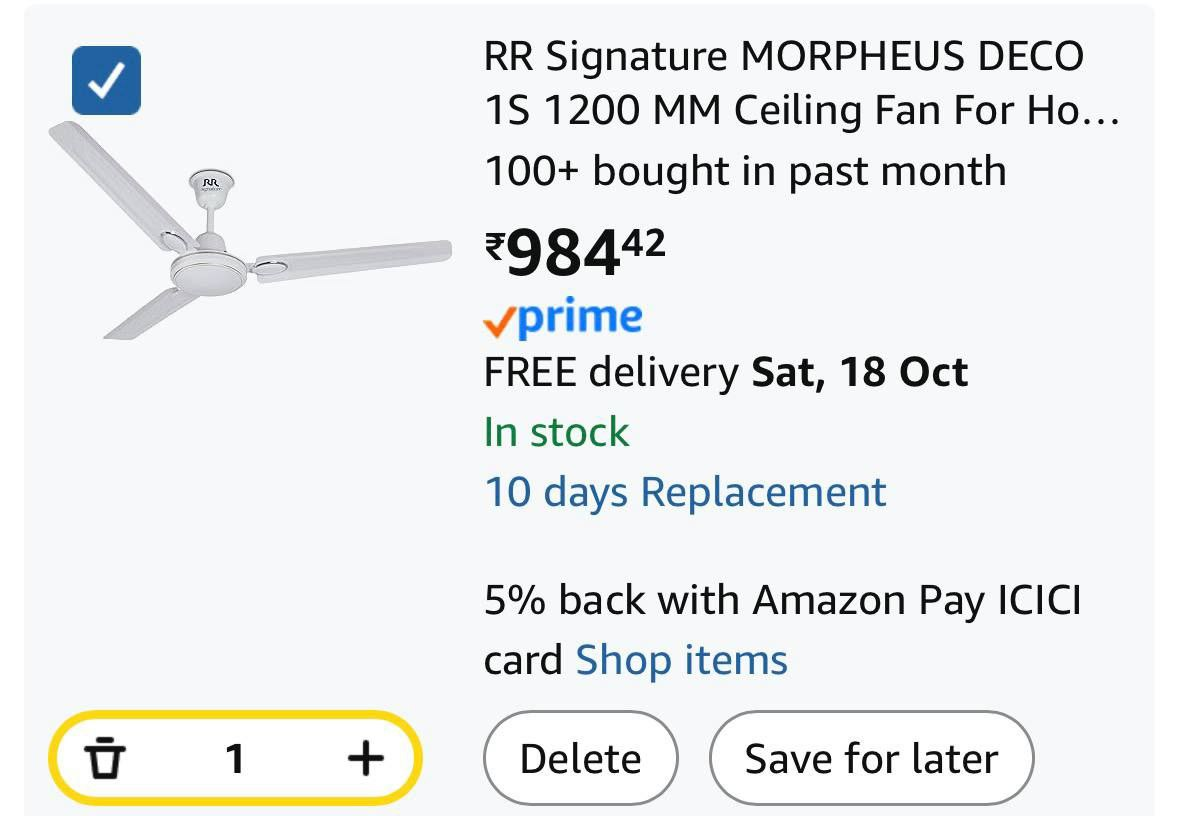
Task: Open the 10 days Replacement policy
Action: coord(684,491)
